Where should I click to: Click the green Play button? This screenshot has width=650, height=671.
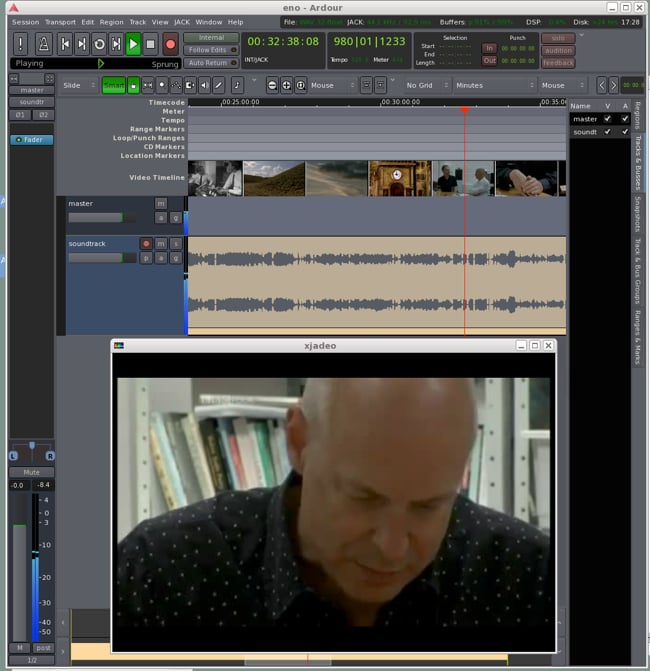[x=133, y=43]
